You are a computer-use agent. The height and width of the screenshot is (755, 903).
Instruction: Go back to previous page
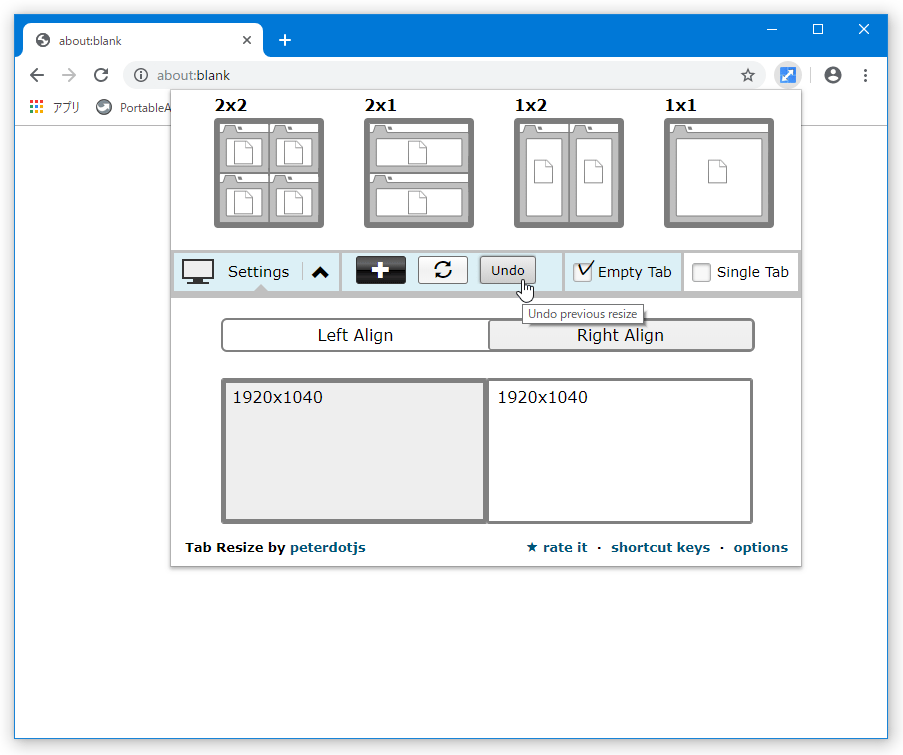point(37,75)
